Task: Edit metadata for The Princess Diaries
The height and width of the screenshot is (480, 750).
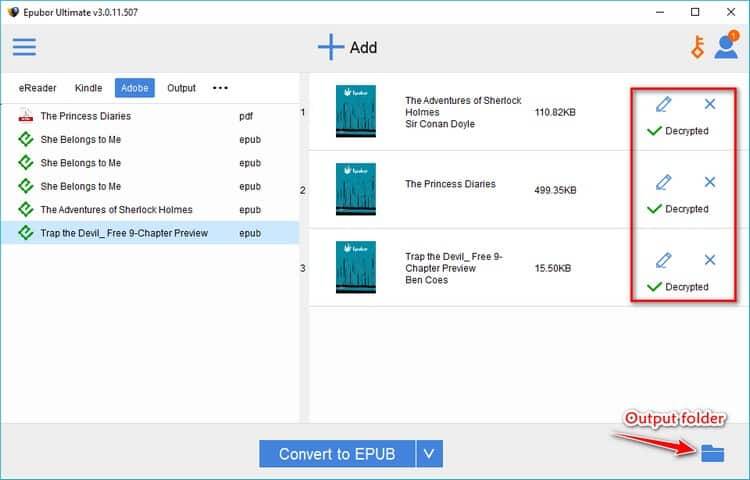Action: point(663,182)
